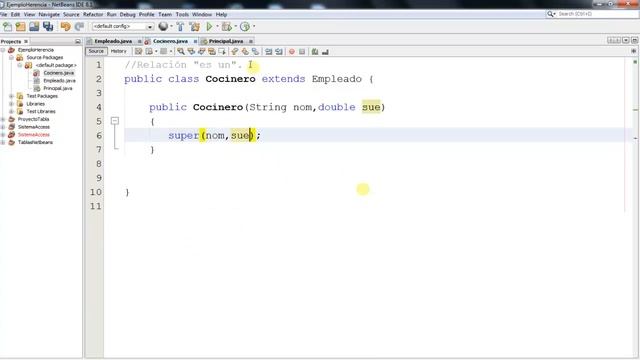
Task: Open the Refactor menu
Action: 93,14
